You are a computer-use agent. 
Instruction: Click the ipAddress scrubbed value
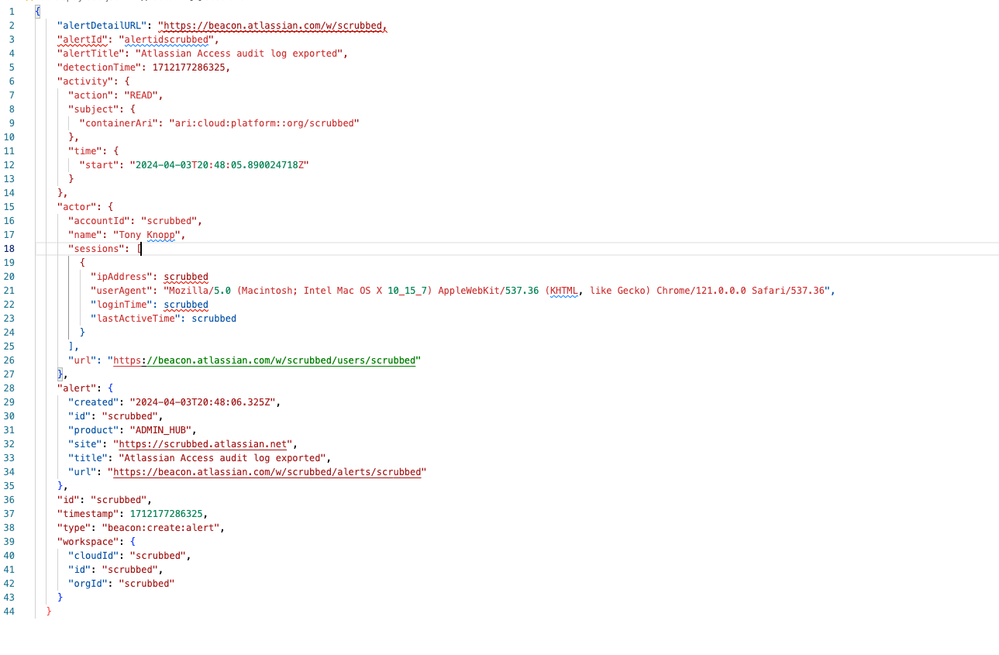pyautogui.click(x=186, y=277)
